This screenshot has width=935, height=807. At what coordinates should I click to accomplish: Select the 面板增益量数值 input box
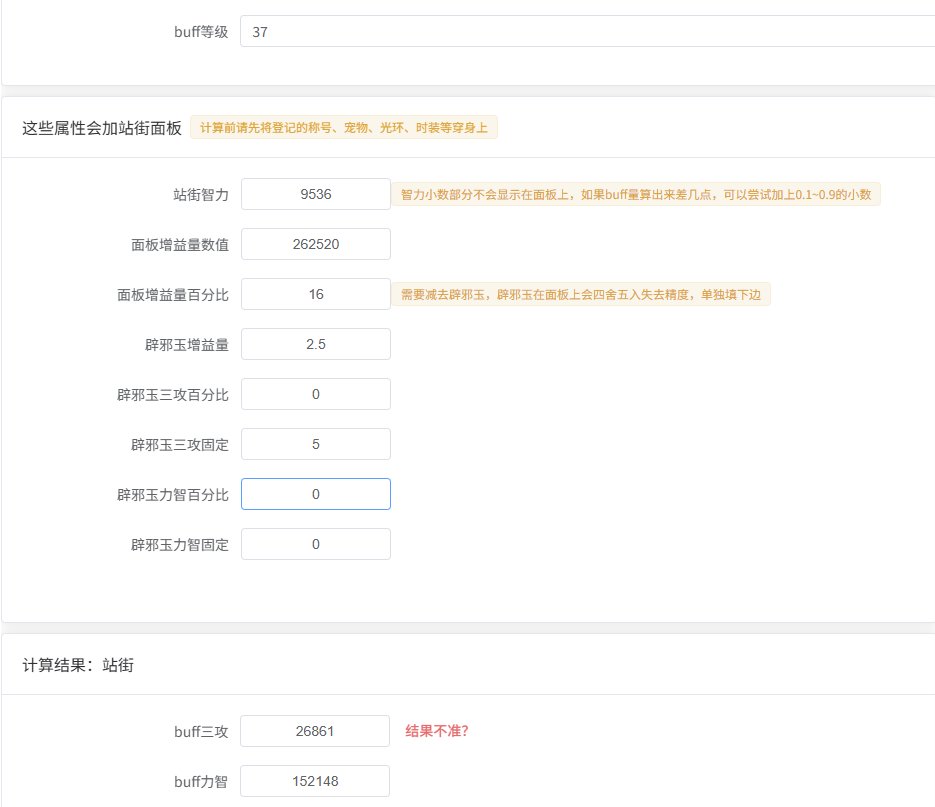click(315, 244)
